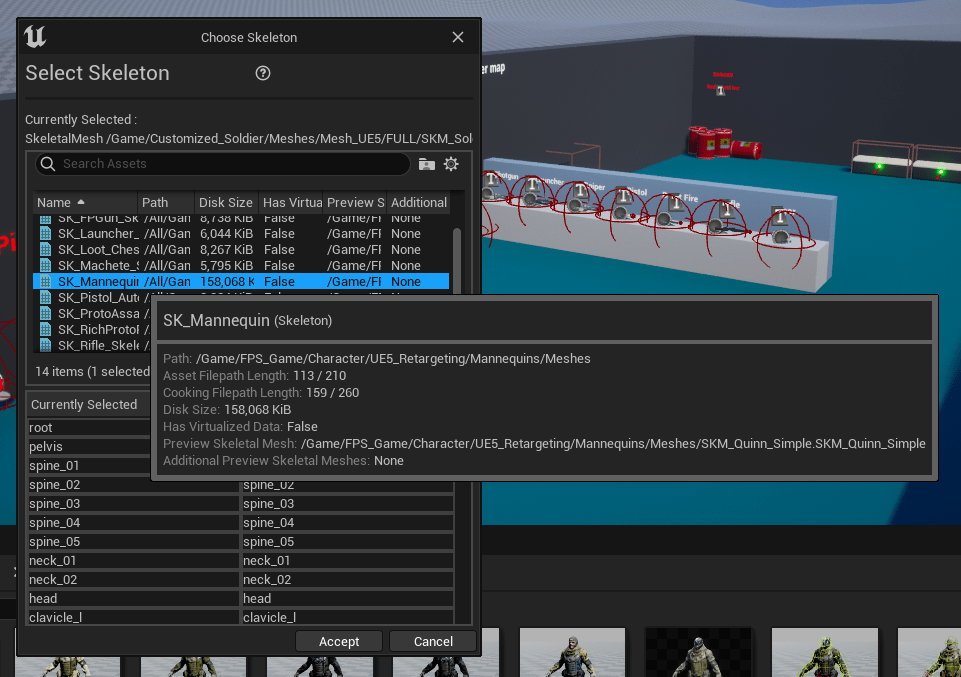The image size is (961, 677).
Task: Click the Additional column header
Action: point(418,203)
